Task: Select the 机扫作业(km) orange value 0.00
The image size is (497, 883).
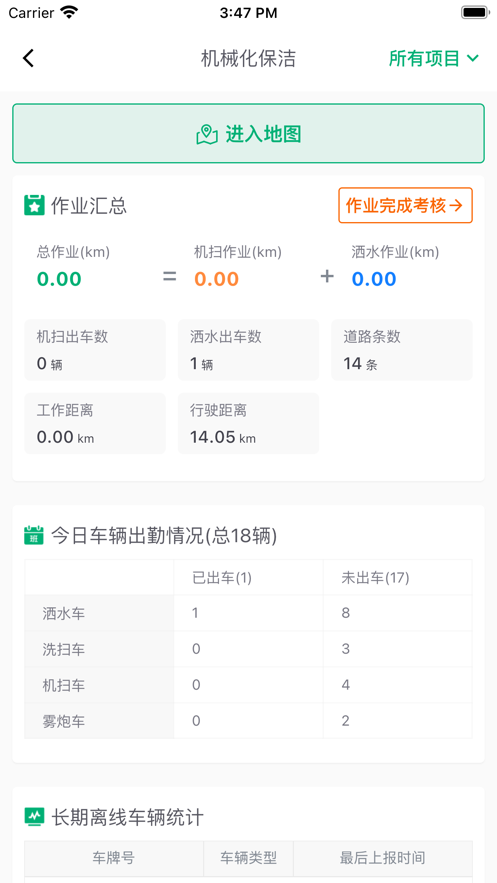Action: click(217, 279)
